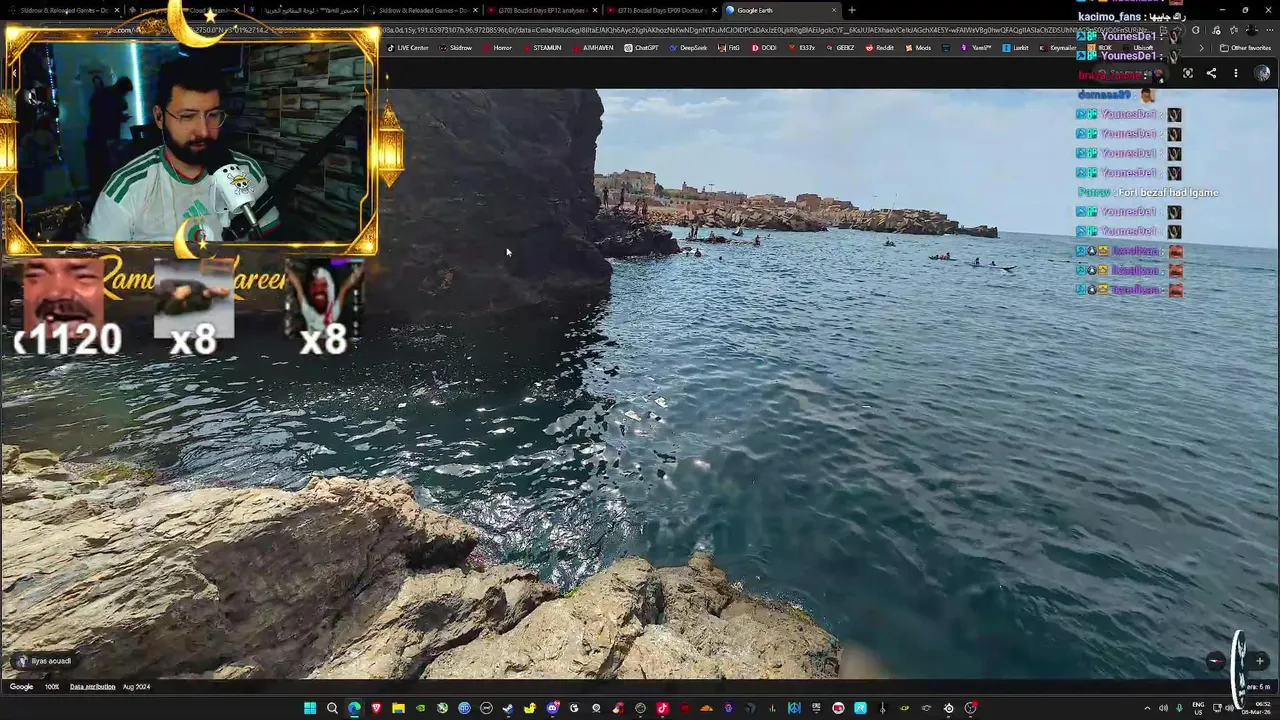Open the Windows Start menu
The height and width of the screenshot is (720, 1280).
[310, 708]
